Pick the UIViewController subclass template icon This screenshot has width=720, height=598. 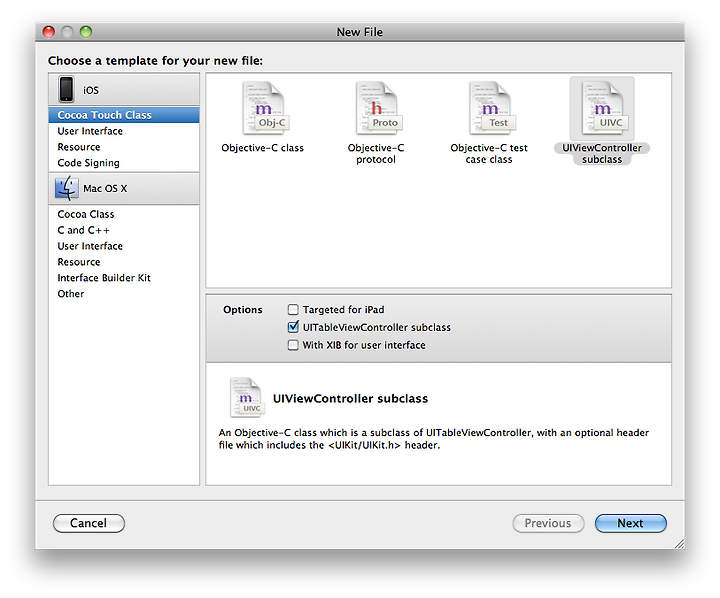602,108
